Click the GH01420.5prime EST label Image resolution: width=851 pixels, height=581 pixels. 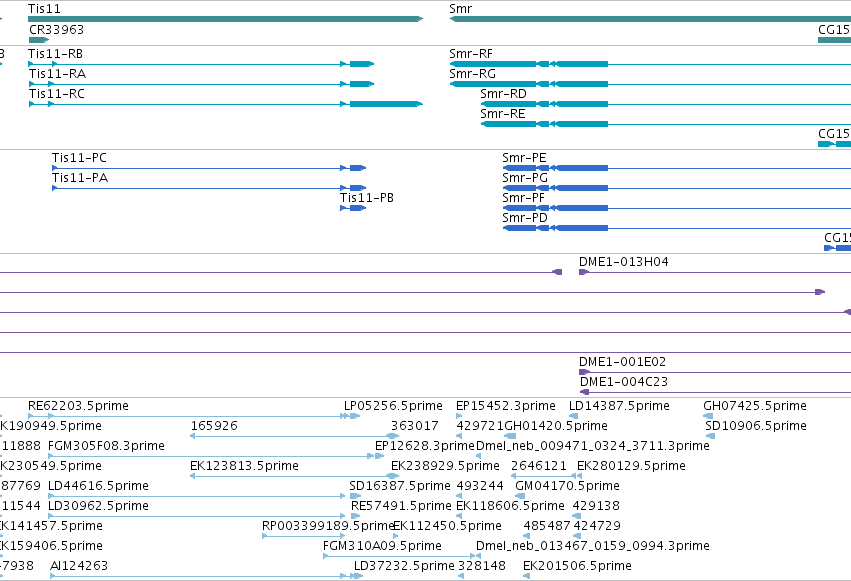556,426
